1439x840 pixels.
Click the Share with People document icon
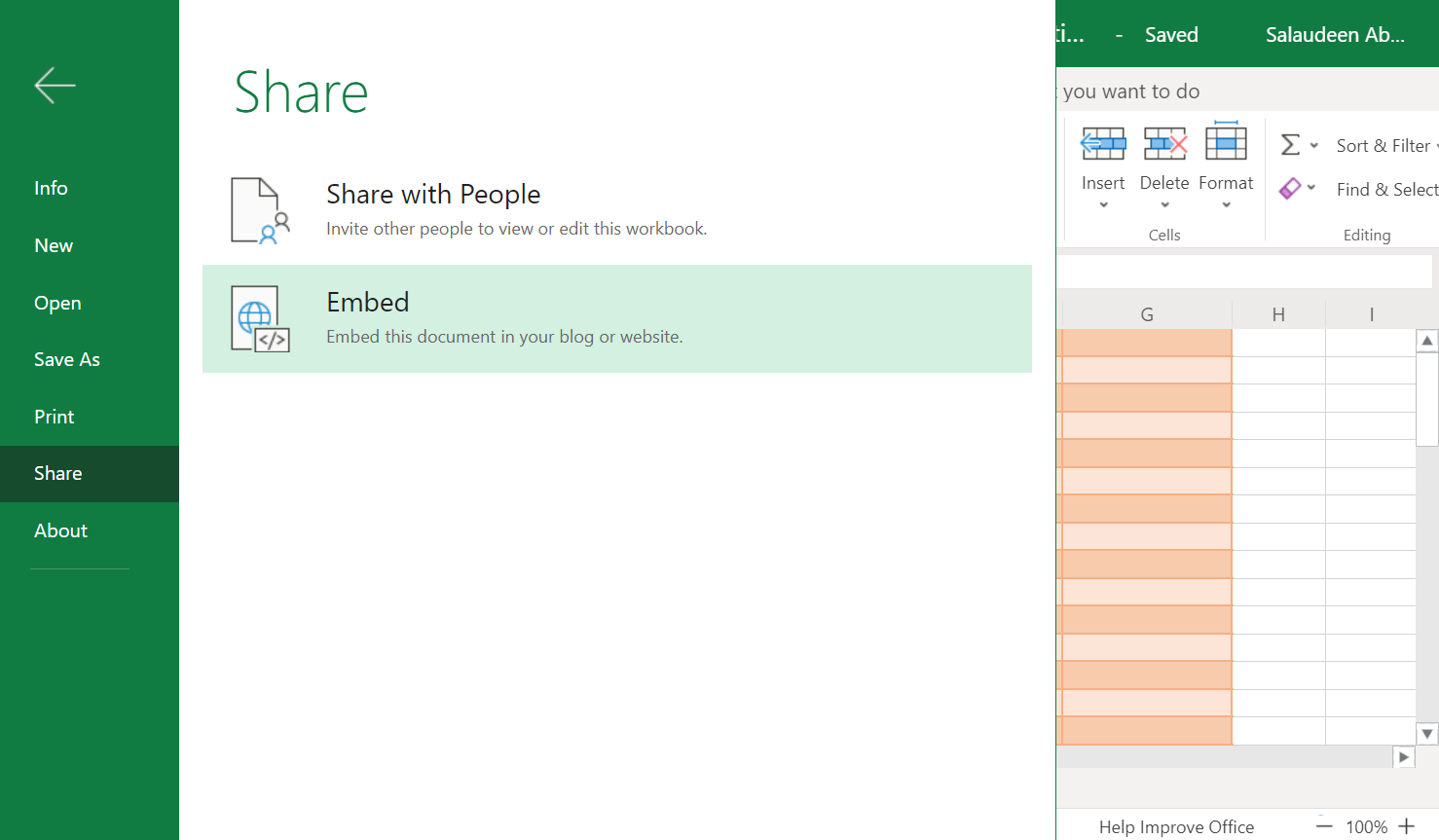pos(257,210)
